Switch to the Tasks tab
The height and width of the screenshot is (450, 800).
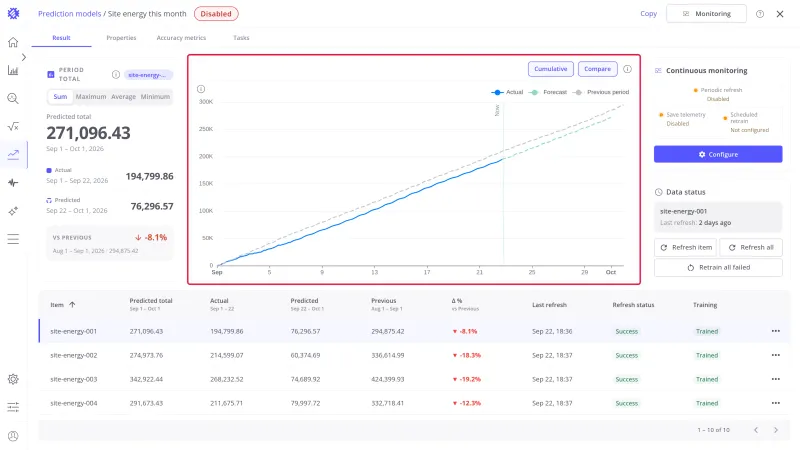241,38
